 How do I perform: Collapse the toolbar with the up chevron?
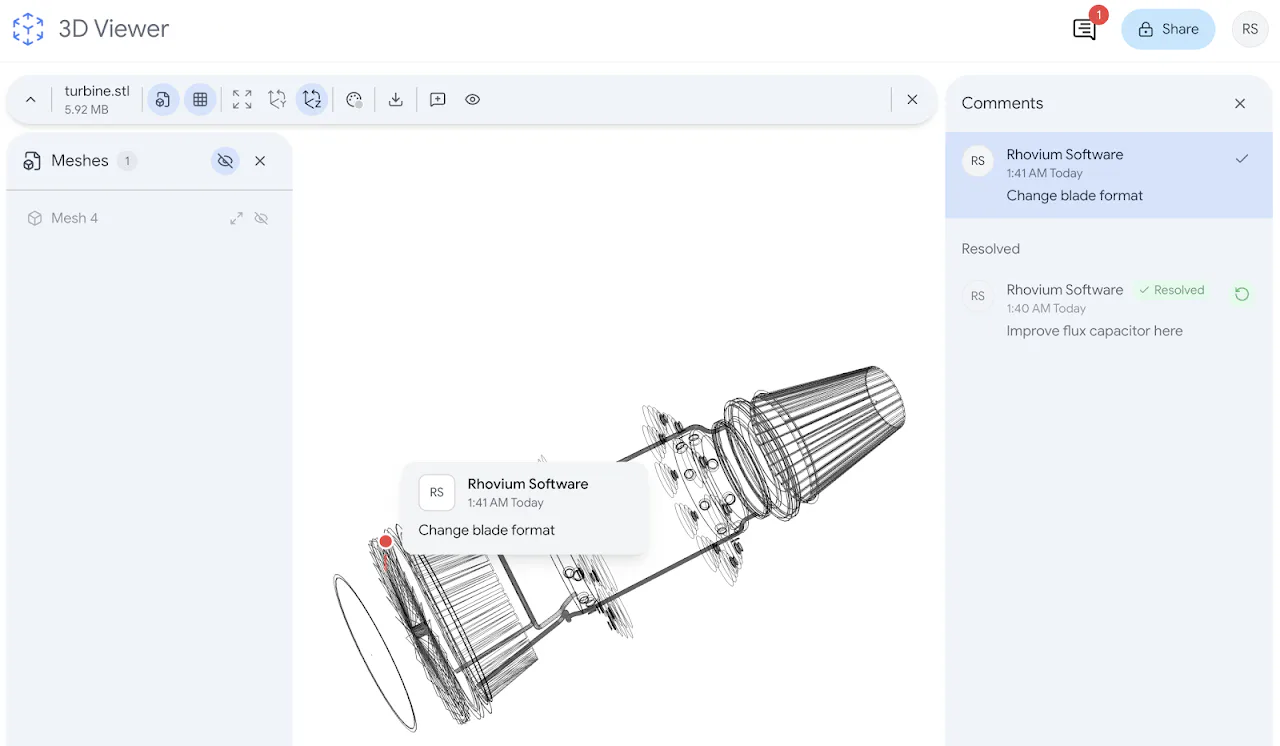31,100
